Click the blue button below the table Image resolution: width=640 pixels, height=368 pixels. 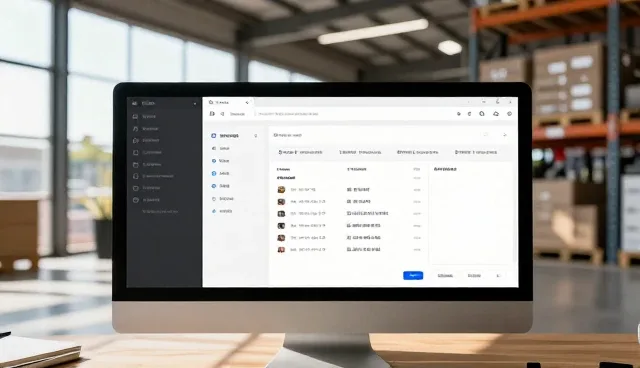413,276
